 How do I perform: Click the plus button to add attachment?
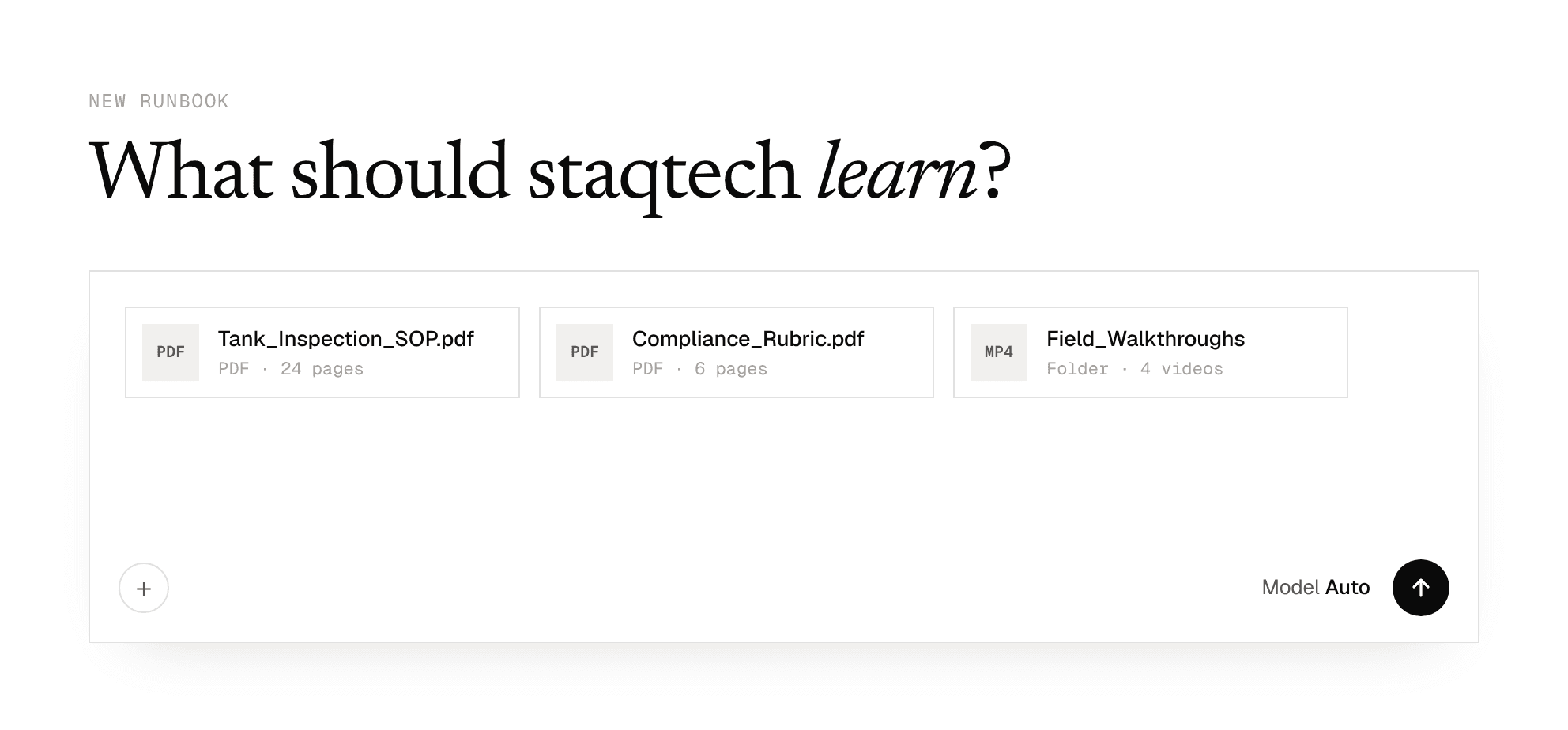(144, 588)
